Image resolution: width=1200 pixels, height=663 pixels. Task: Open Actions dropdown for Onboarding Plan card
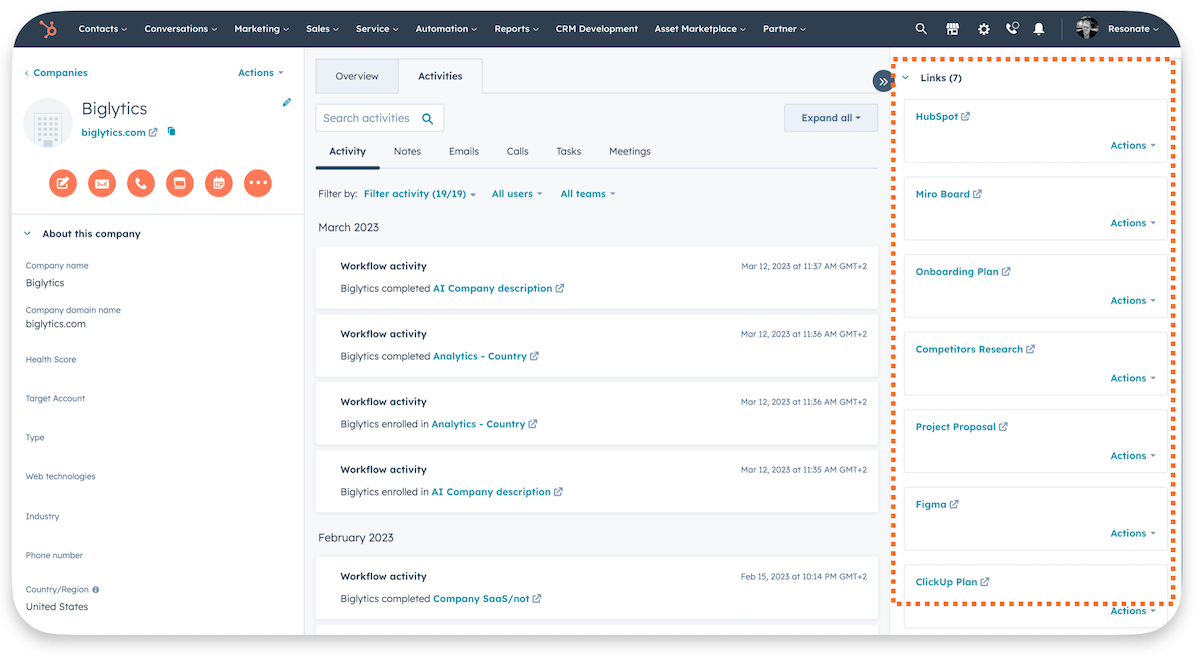tap(1133, 301)
